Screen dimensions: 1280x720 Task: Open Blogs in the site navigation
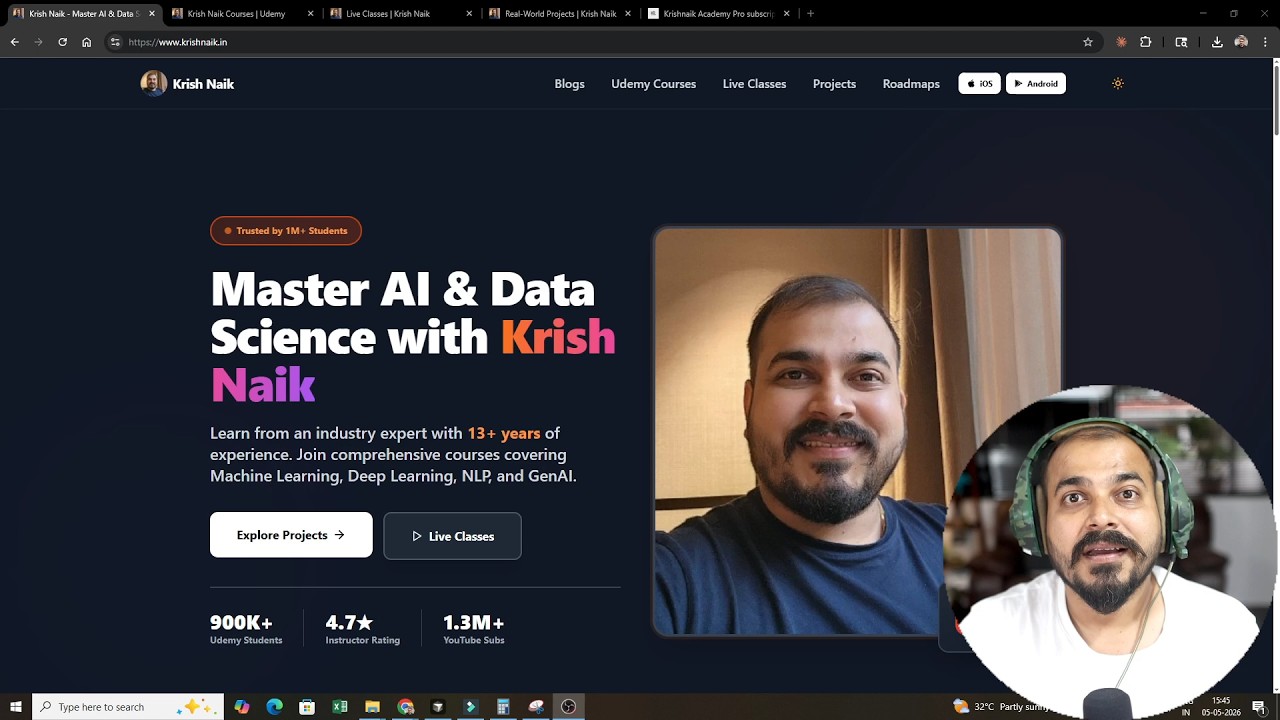(569, 84)
